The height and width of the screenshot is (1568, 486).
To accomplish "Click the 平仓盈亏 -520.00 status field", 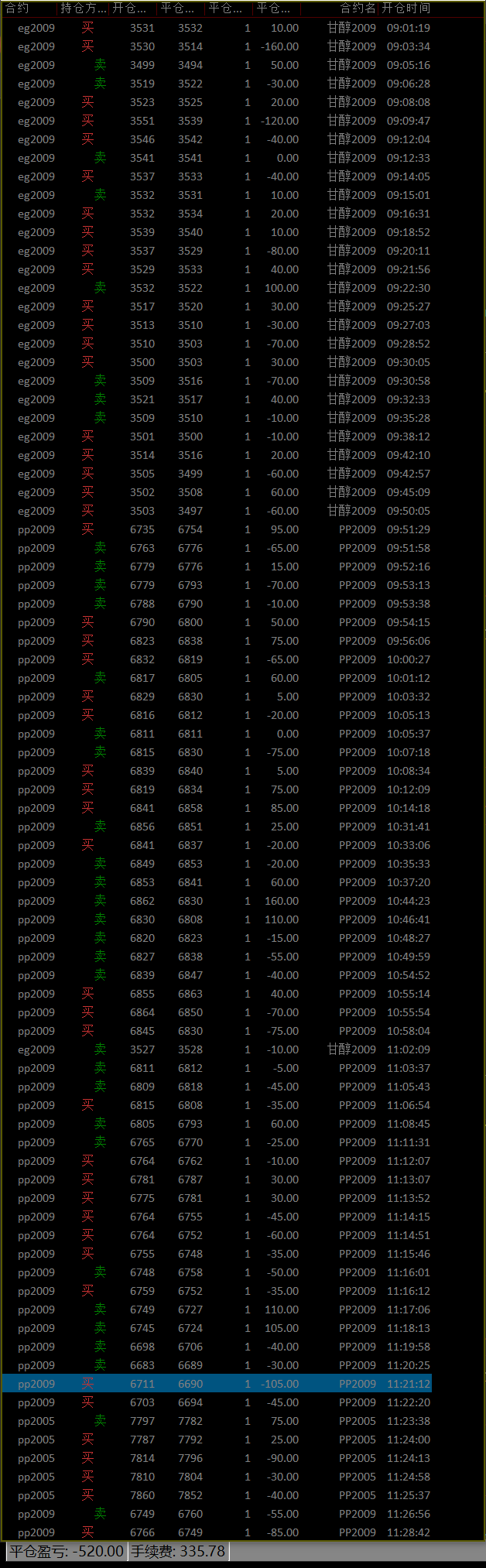I will click(x=67, y=1551).
